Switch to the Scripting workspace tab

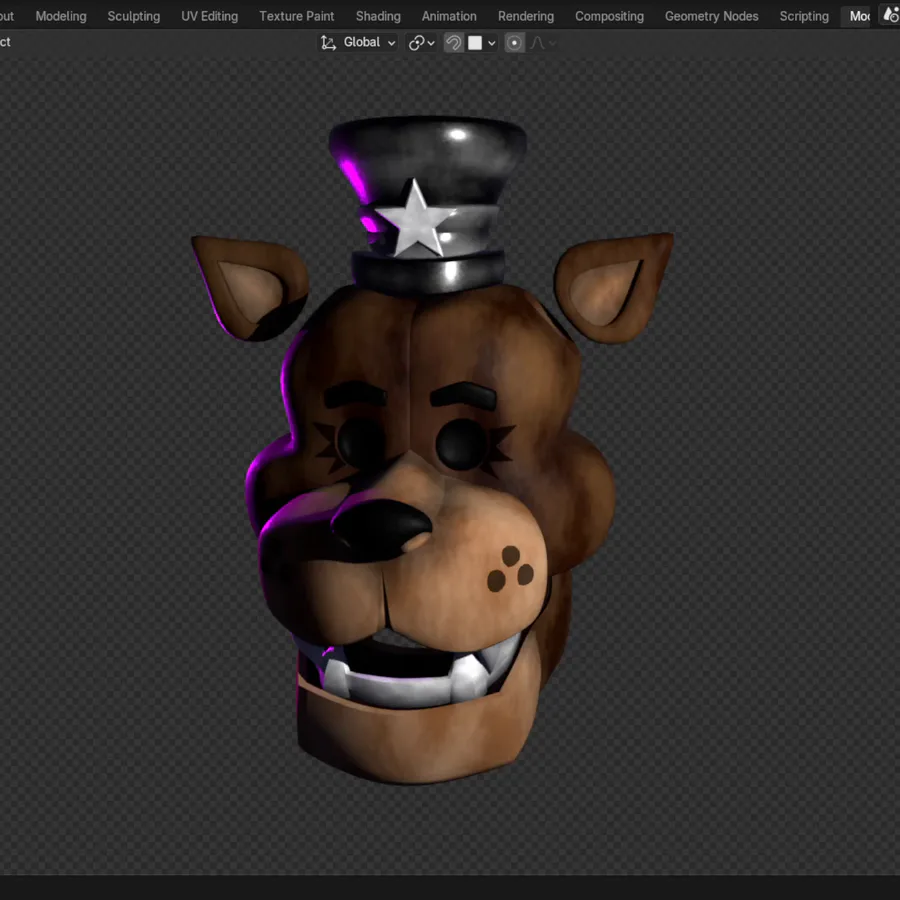point(804,16)
